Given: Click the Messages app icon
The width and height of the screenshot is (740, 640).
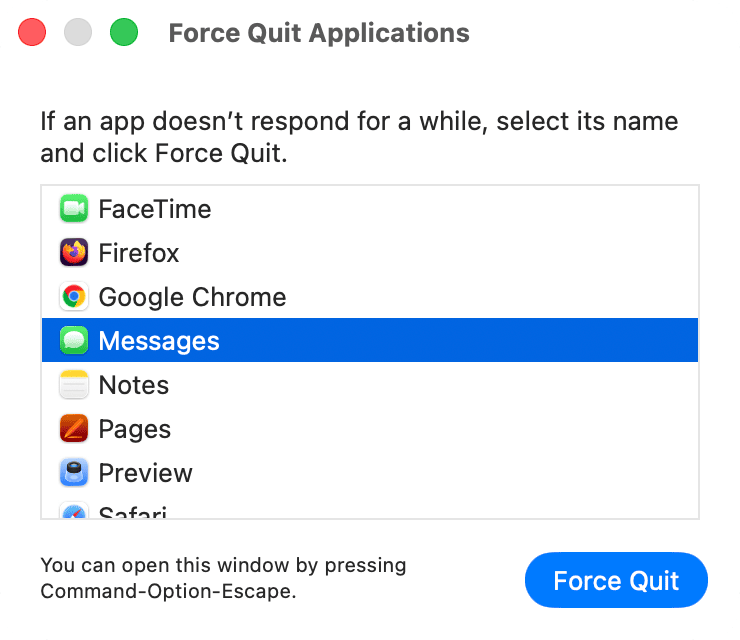Looking at the screenshot, I should tap(74, 341).
